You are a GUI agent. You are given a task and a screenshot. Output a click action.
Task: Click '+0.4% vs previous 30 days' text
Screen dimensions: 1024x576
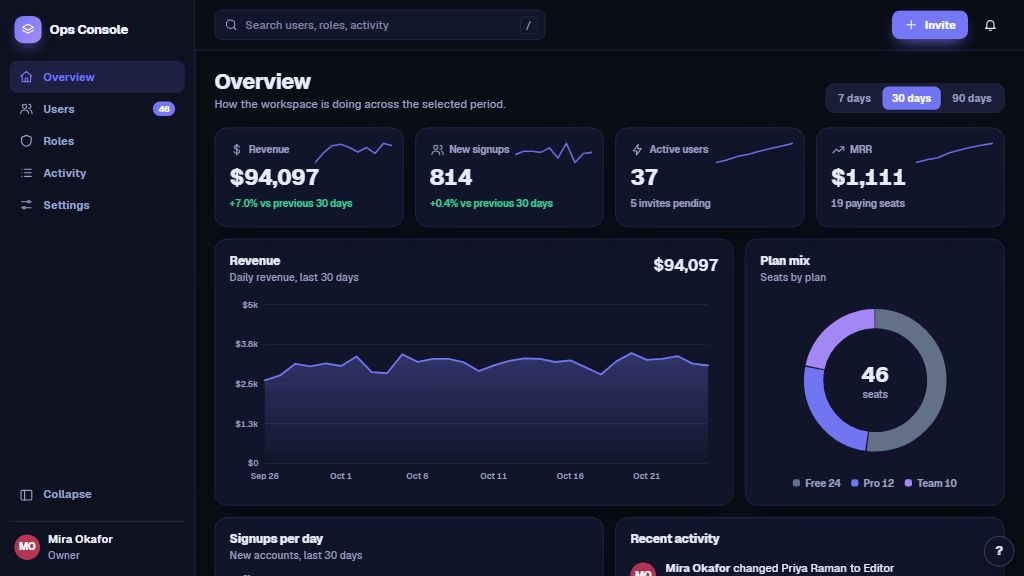click(491, 203)
